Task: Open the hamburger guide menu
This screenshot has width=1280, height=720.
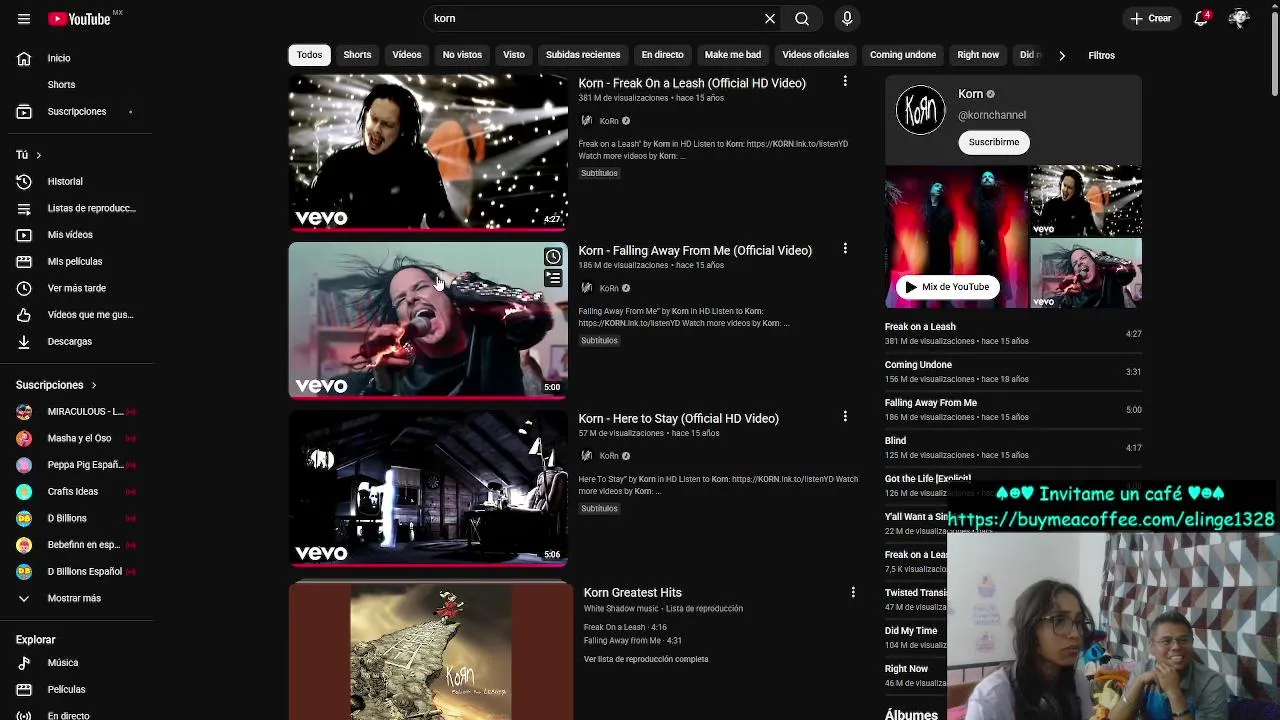Action: [24, 19]
